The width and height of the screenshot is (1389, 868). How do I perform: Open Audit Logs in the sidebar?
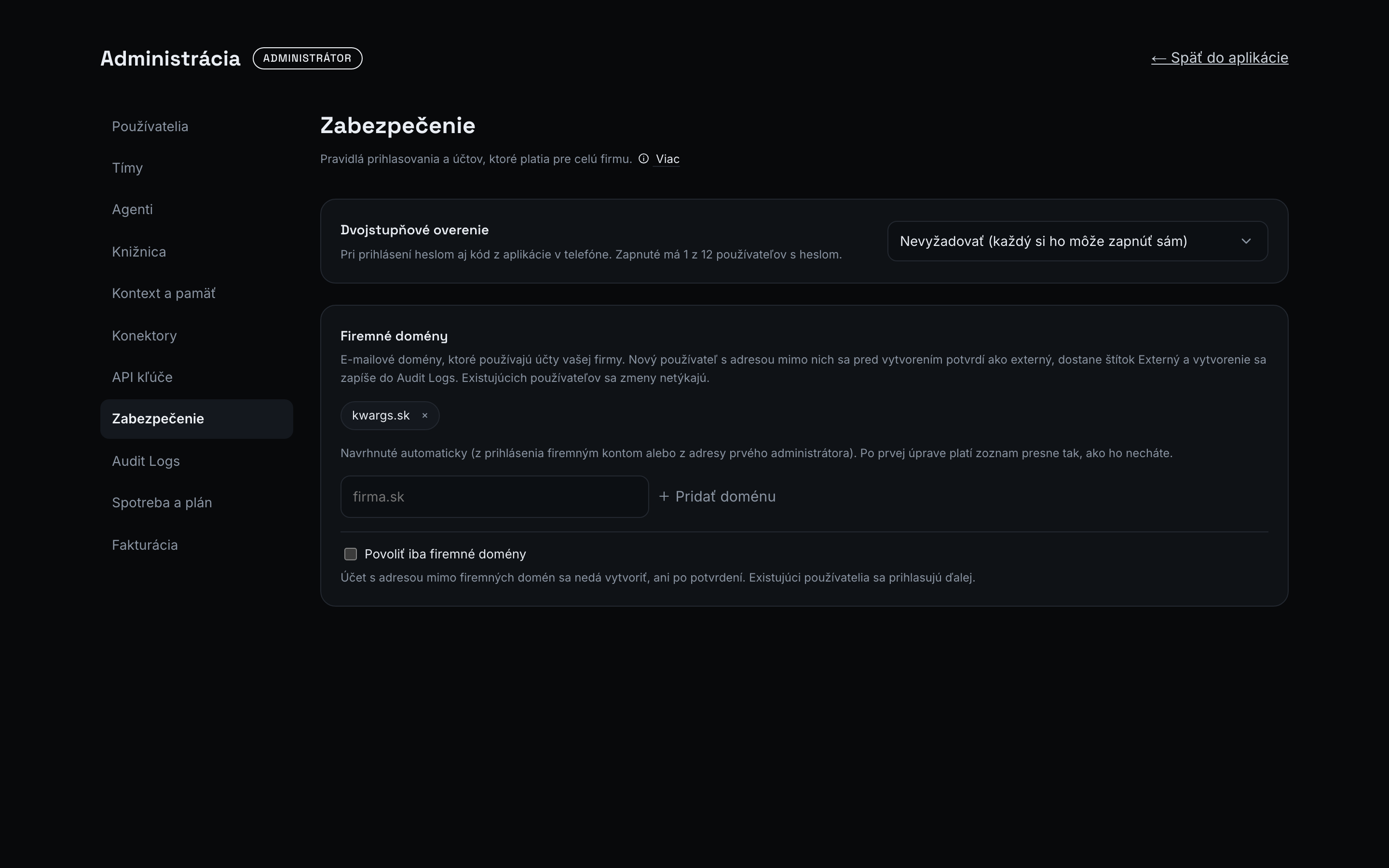[x=196, y=461]
